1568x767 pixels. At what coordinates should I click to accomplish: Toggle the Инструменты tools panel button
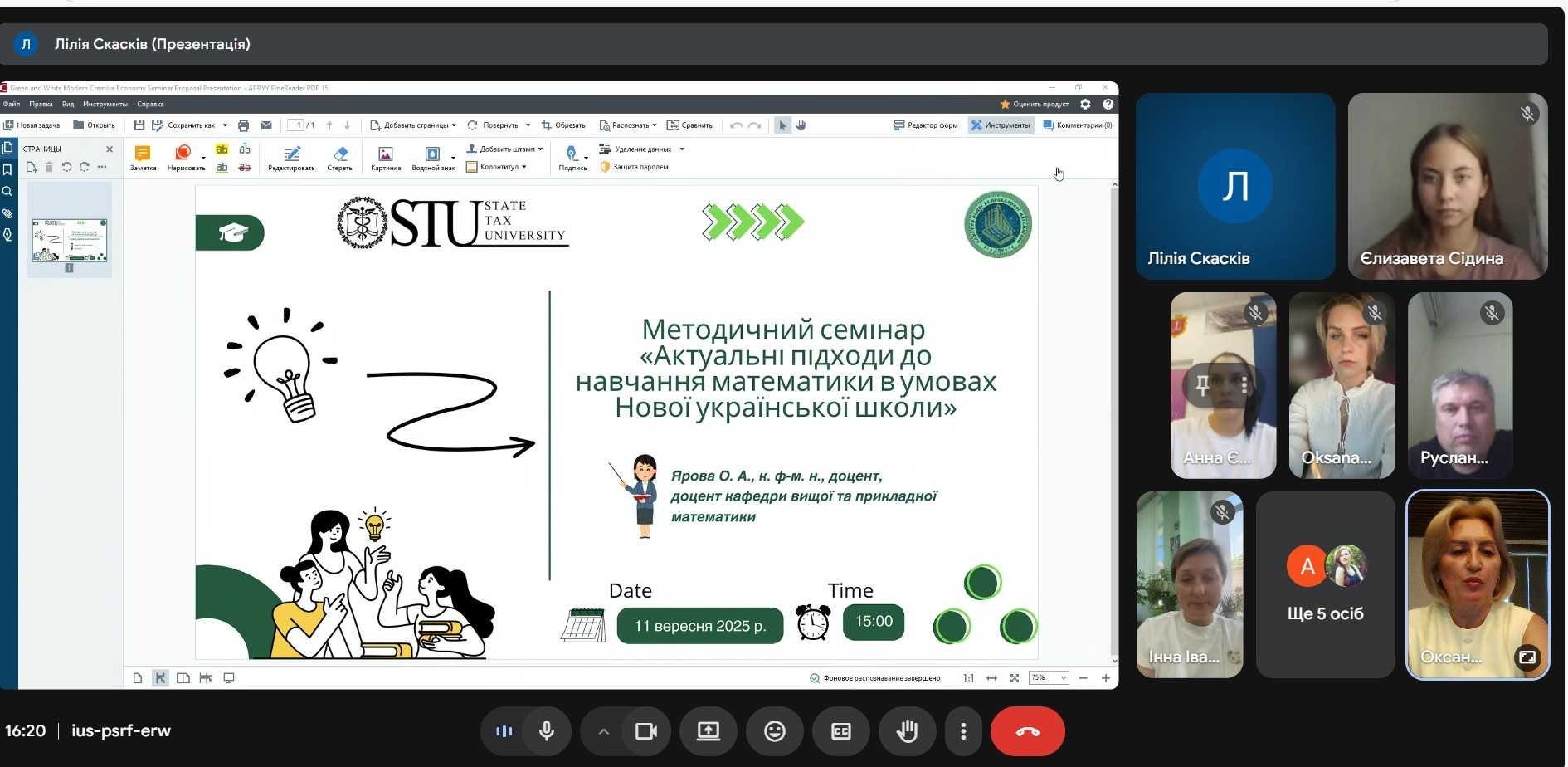click(1001, 125)
